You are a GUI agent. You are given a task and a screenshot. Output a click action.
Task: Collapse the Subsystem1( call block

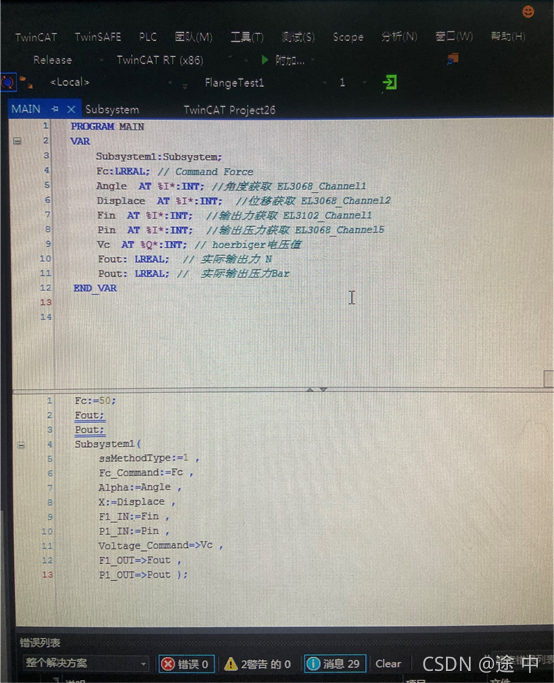pos(20,445)
